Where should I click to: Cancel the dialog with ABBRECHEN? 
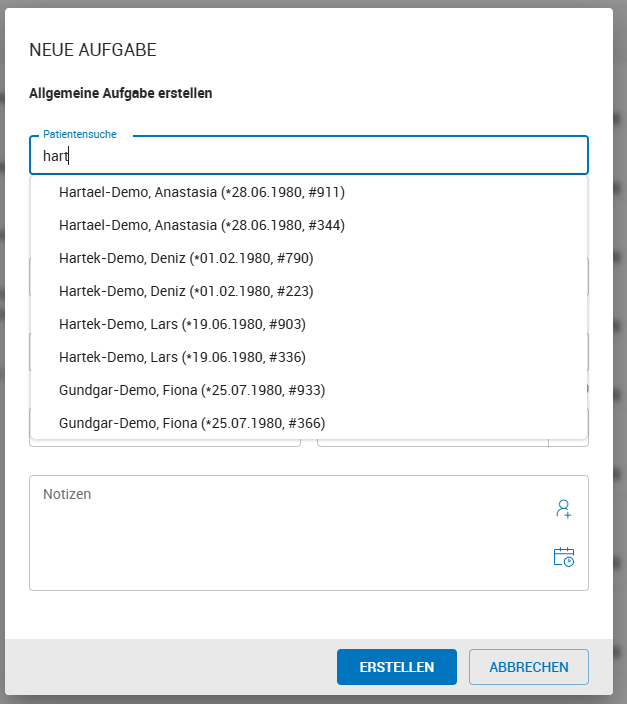pos(528,667)
